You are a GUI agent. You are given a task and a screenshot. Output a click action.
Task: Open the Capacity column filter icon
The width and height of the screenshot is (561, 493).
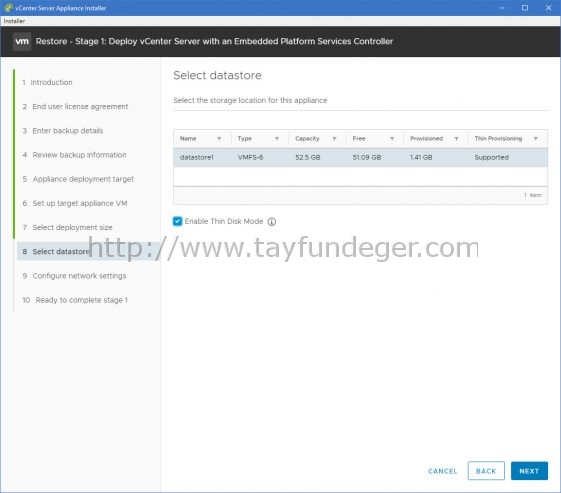(x=334, y=138)
